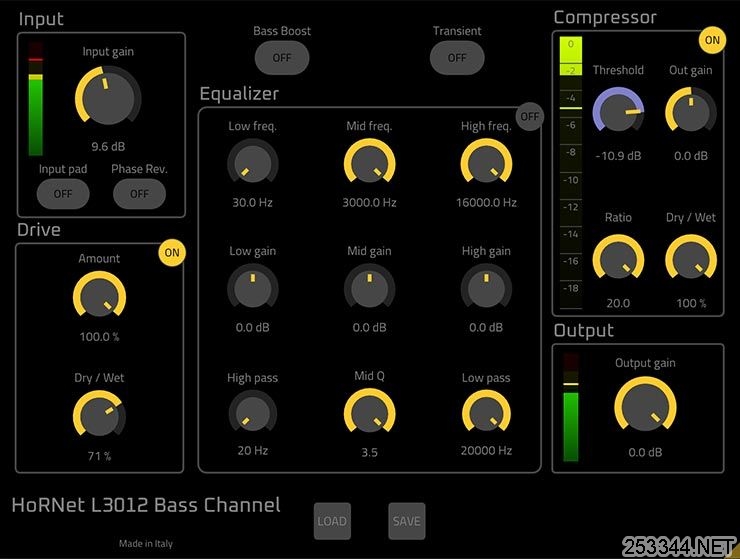Click the Drive Amount knob
The image size is (740, 559).
(99, 295)
